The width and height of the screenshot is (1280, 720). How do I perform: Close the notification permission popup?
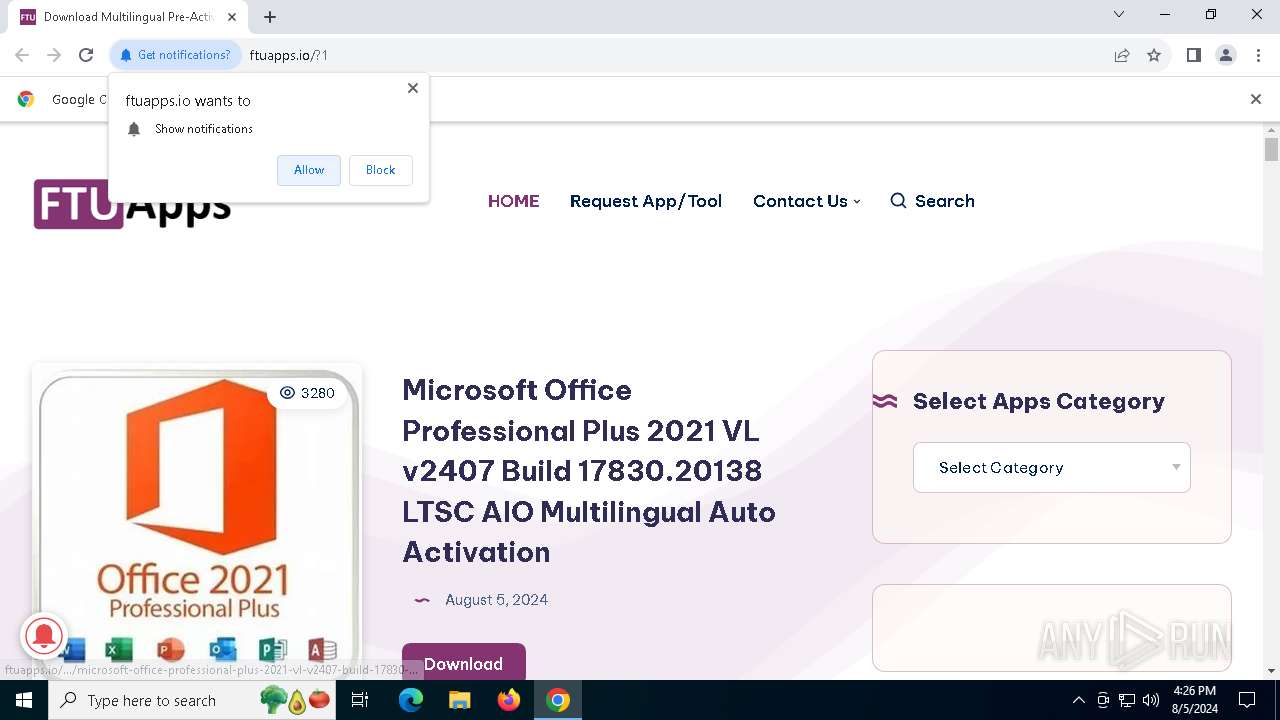pyautogui.click(x=413, y=88)
